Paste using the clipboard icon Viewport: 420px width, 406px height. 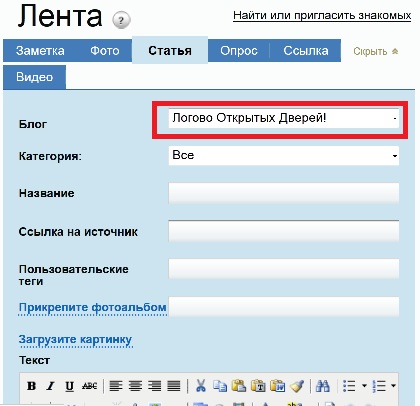[239, 386]
